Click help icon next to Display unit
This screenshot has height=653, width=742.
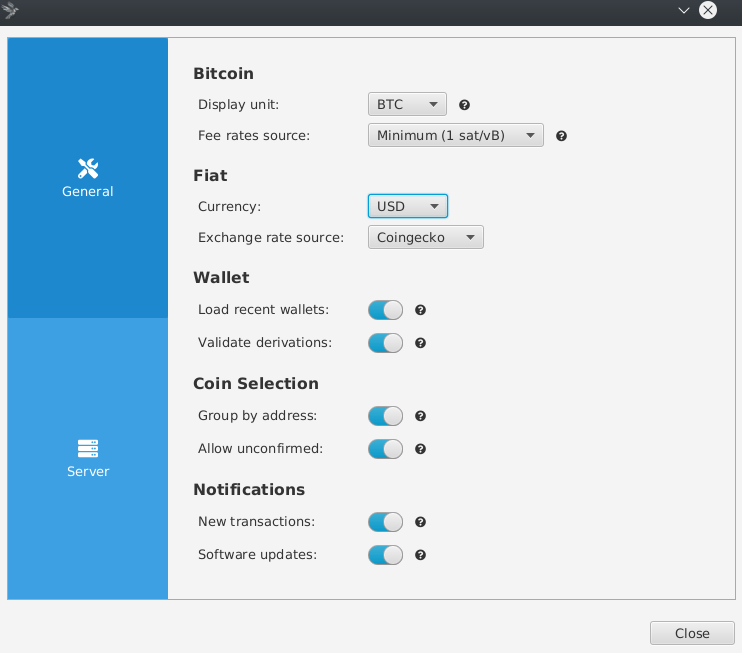[464, 105]
